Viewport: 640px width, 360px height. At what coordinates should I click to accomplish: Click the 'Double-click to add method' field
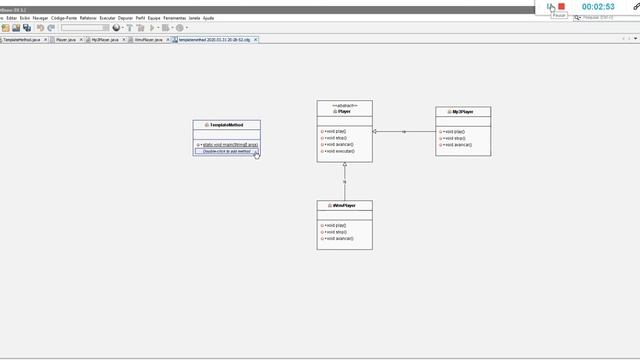(x=227, y=151)
